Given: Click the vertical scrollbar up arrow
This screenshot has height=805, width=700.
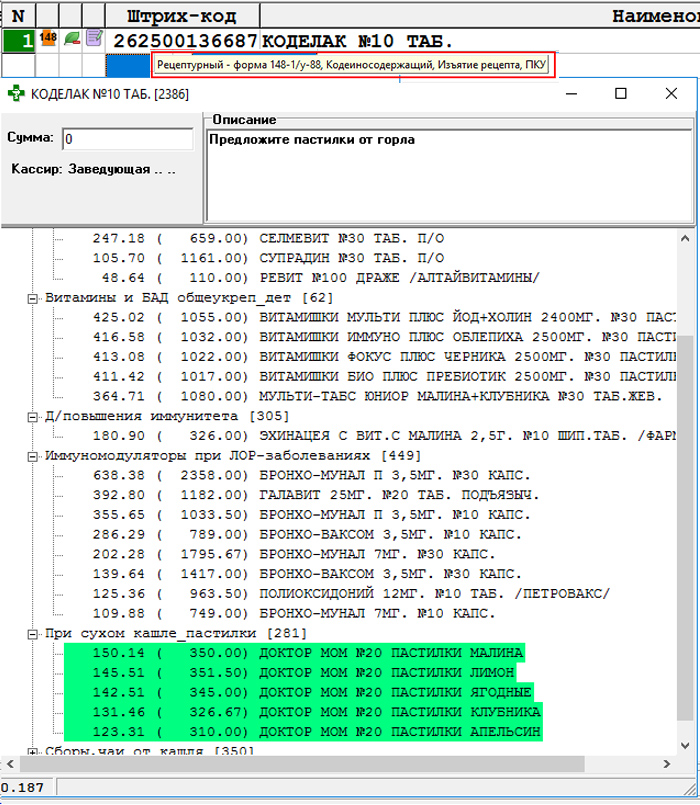Looking at the screenshot, I should click(685, 239).
